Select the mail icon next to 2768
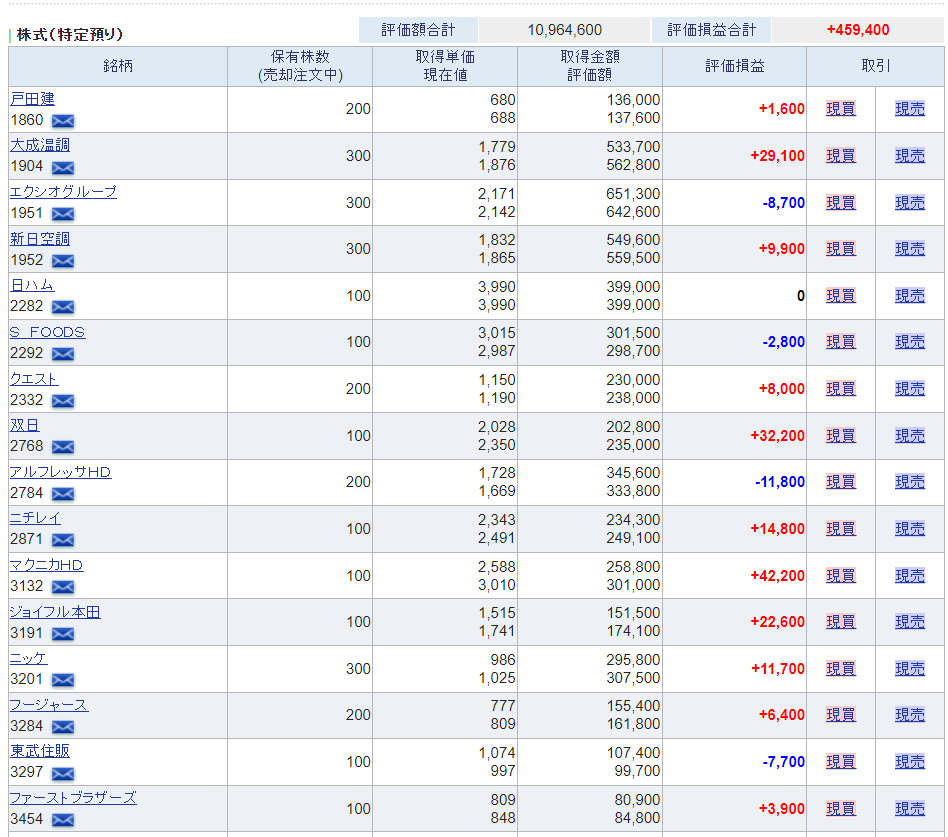 [63, 447]
